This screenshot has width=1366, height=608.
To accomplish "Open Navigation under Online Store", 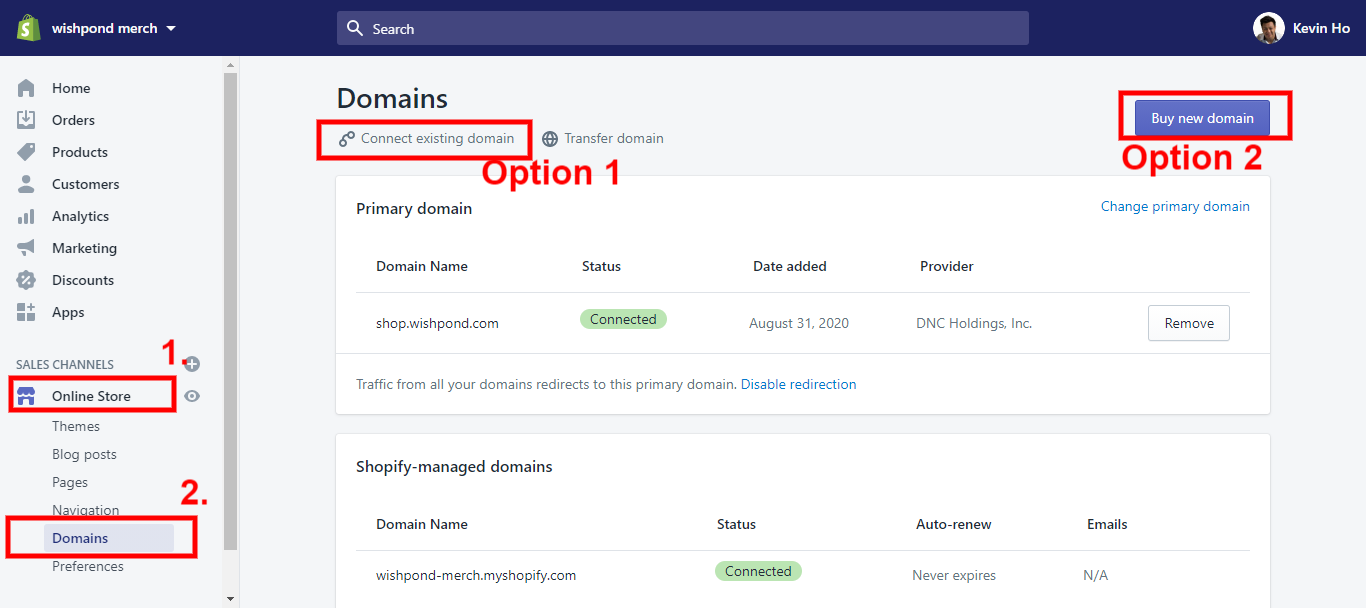I will tap(85, 510).
